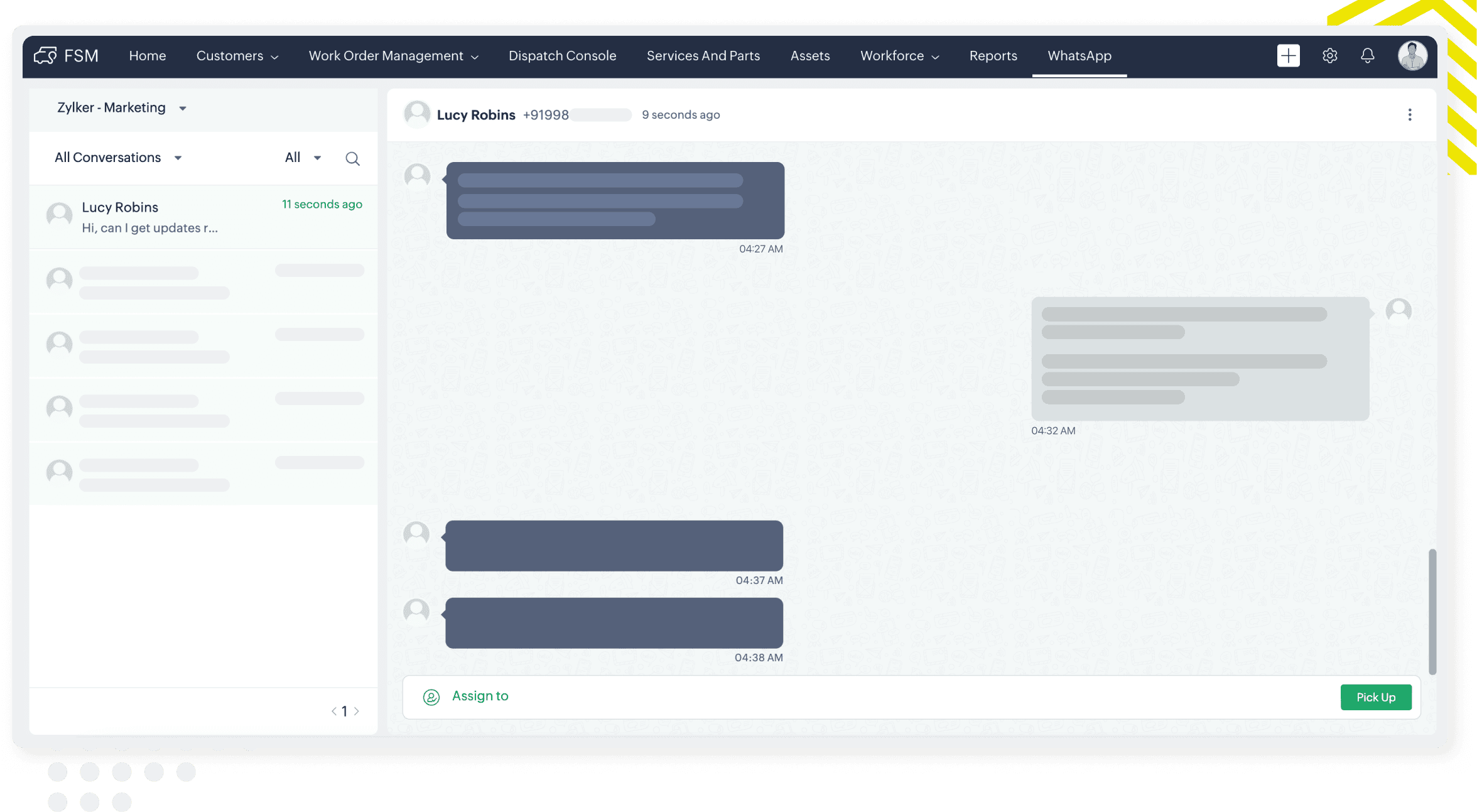Image resolution: width=1477 pixels, height=812 pixels.
Task: Go to previous conversations page arrow
Action: (334, 711)
